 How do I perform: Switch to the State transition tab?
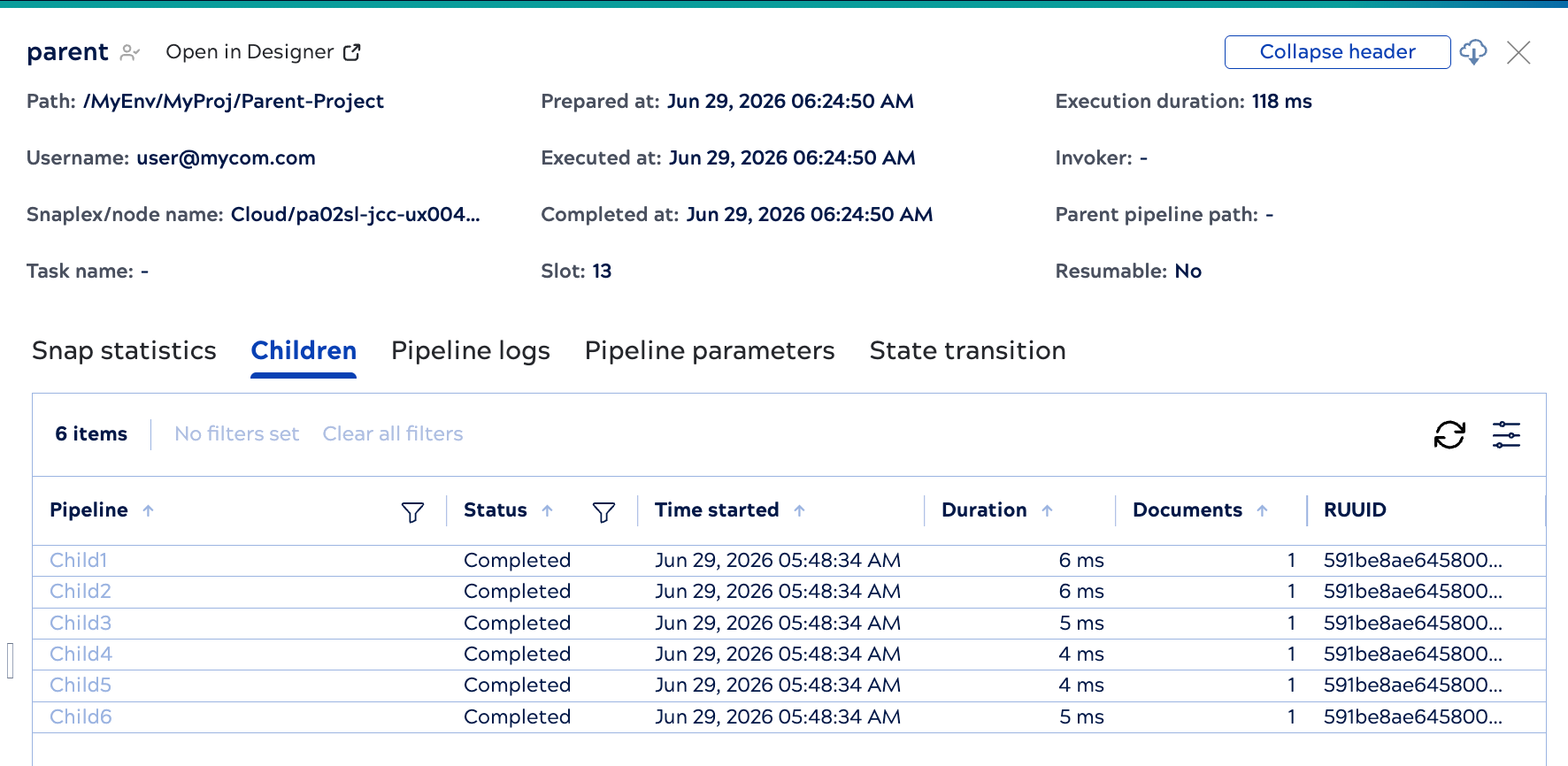pyautogui.click(x=967, y=350)
